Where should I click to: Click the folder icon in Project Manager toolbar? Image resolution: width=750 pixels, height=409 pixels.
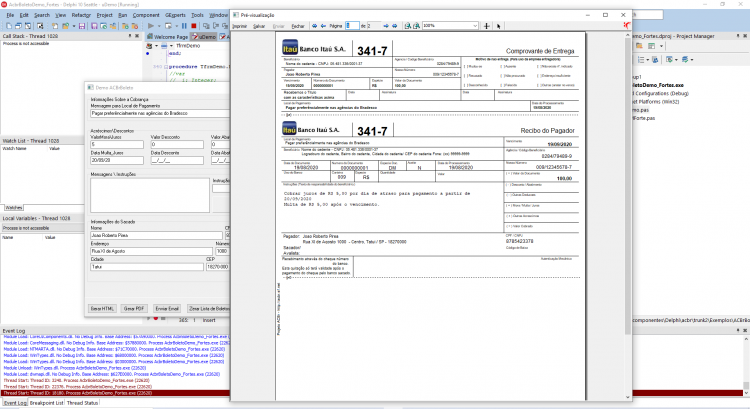coord(640,46)
